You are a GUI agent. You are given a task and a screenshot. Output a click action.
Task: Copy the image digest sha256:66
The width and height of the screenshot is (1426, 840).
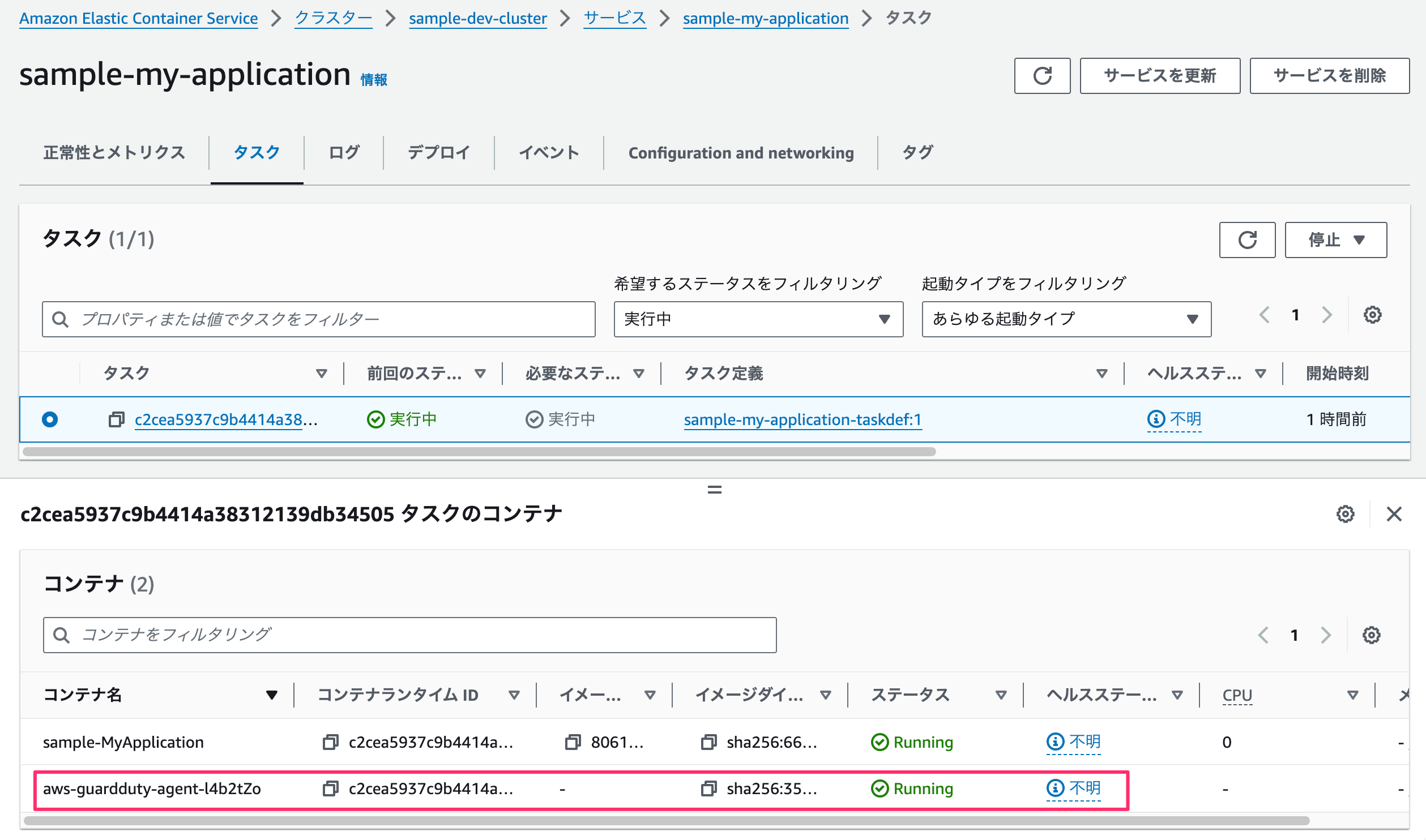click(x=709, y=742)
